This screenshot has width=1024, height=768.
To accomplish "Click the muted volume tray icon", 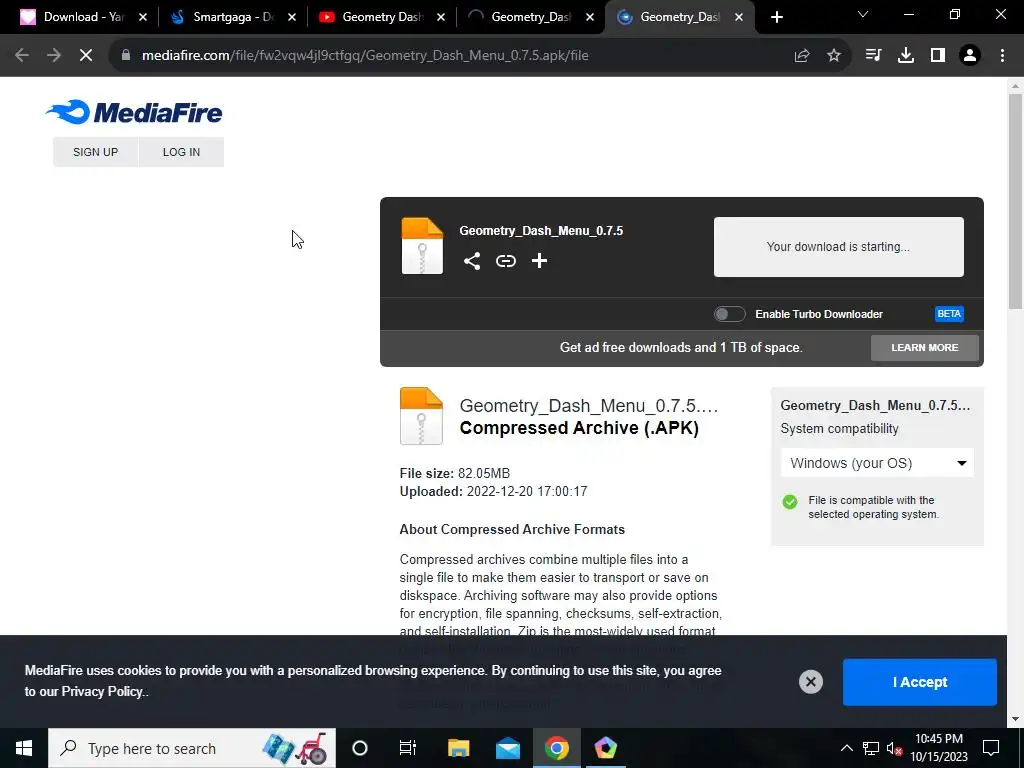I will [895, 748].
